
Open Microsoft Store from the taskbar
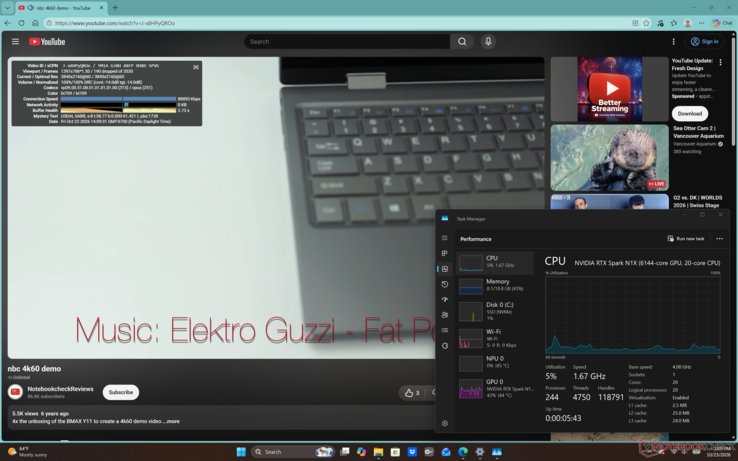coord(395,452)
